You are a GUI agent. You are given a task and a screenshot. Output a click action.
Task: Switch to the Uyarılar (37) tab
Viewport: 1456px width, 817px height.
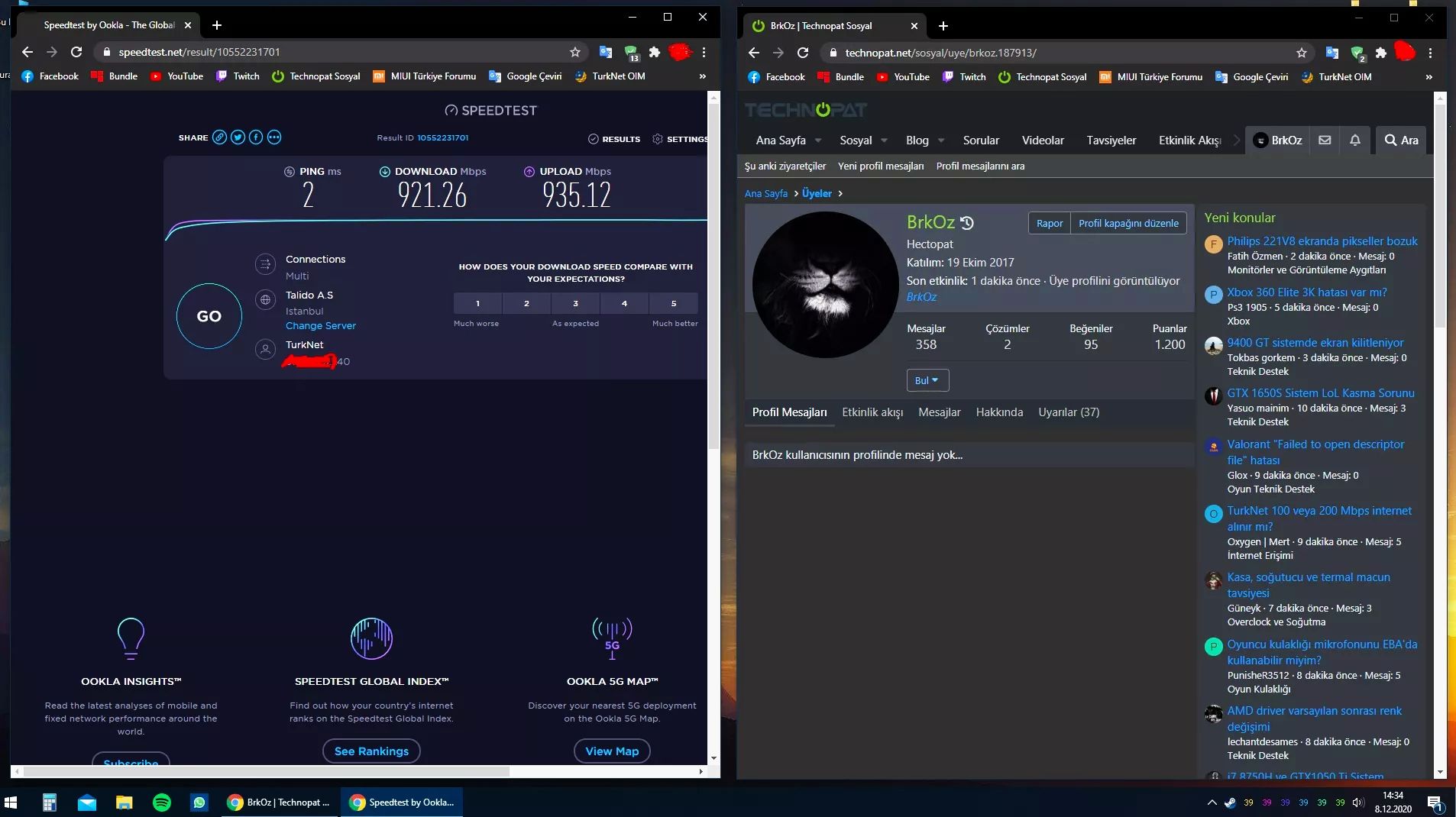point(1069,412)
